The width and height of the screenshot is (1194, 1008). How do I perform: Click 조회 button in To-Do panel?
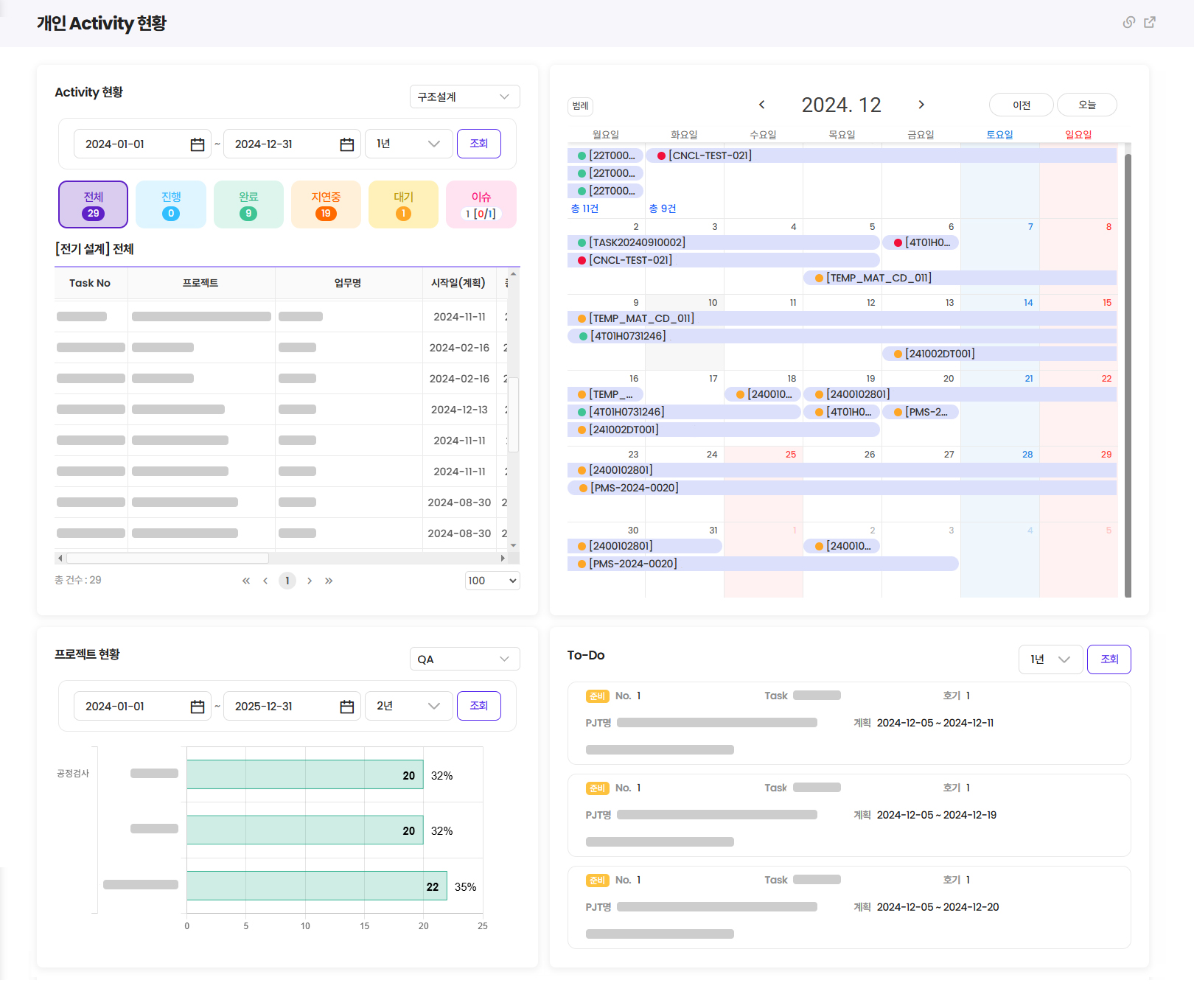click(x=1109, y=659)
